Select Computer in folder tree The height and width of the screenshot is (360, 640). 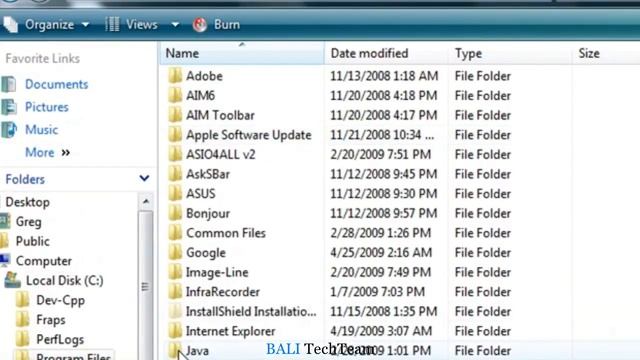pyautogui.click(x=44, y=261)
